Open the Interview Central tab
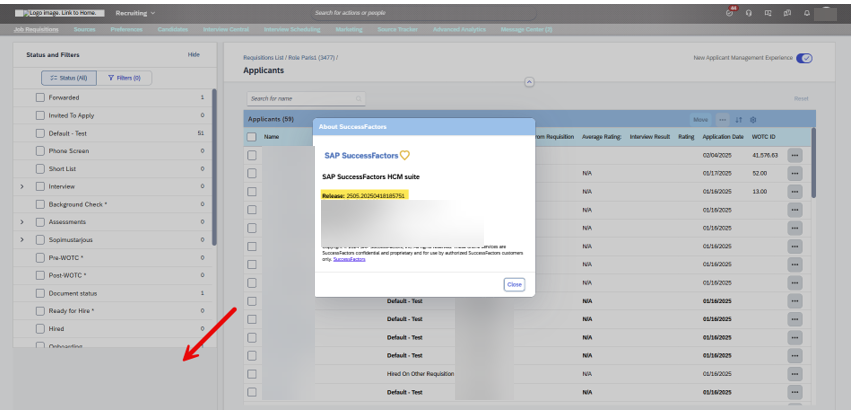Screen dimensions: 851x411 (226, 29)
